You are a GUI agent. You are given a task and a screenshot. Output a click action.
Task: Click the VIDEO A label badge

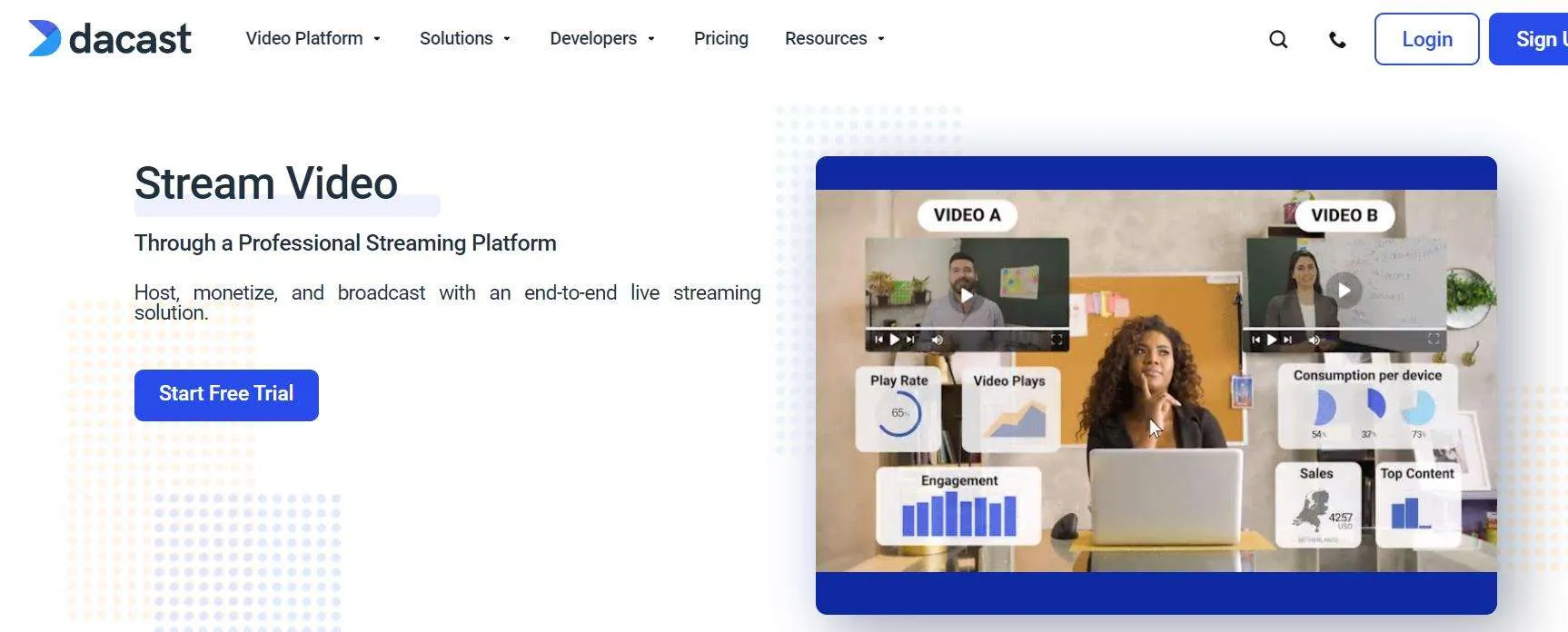(x=967, y=215)
